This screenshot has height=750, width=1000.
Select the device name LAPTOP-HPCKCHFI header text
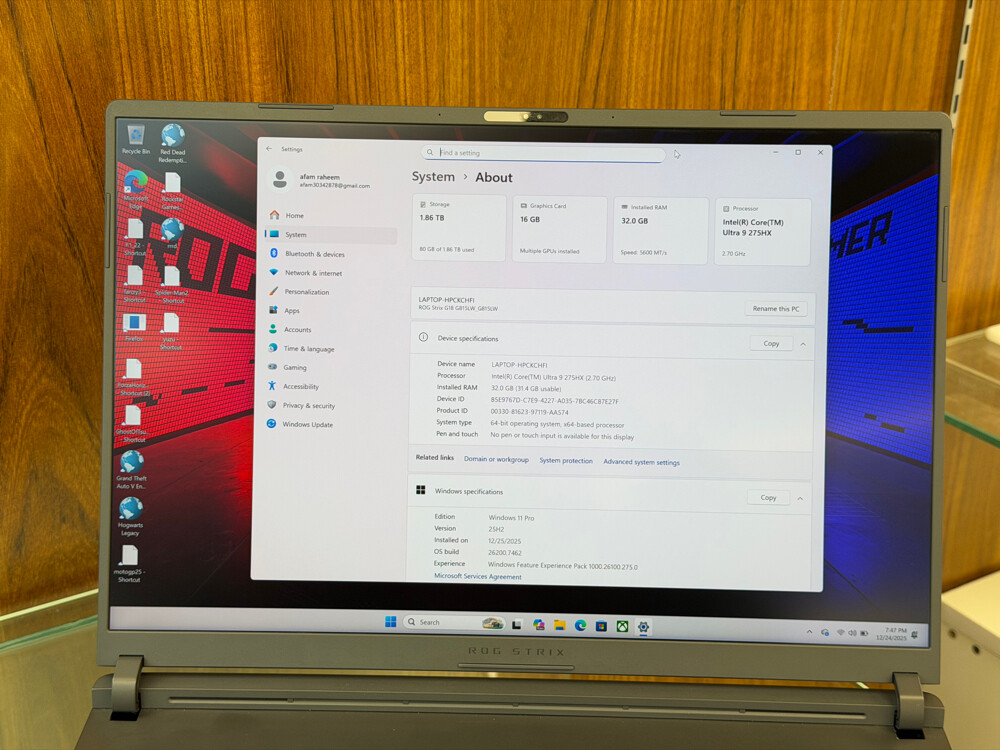(x=446, y=300)
